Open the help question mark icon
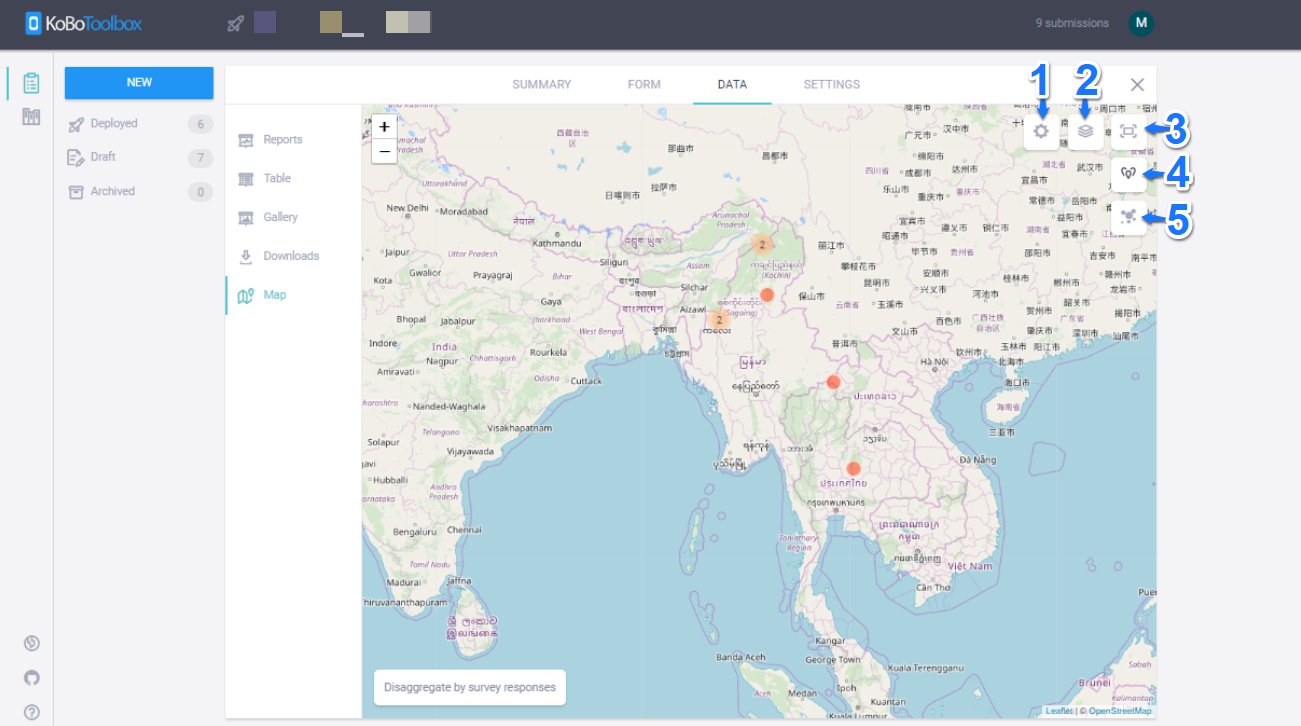 [32, 713]
